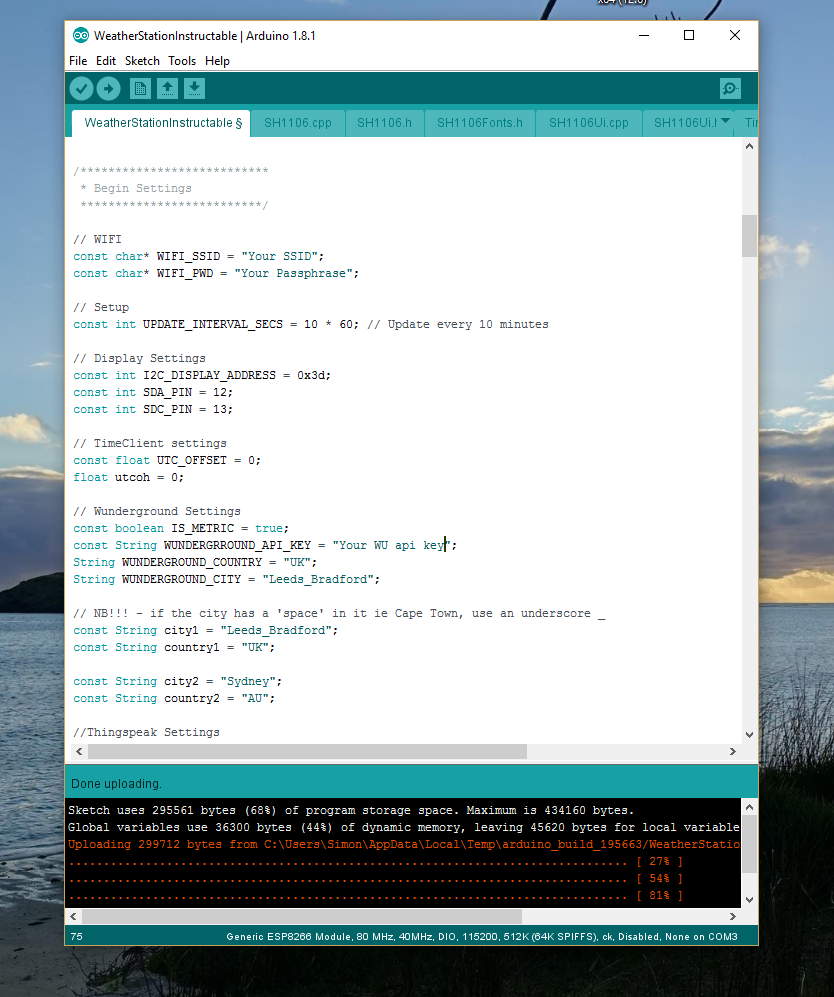Screen dimensions: 834x997
Task: Open the Edit menu
Action: point(106,61)
